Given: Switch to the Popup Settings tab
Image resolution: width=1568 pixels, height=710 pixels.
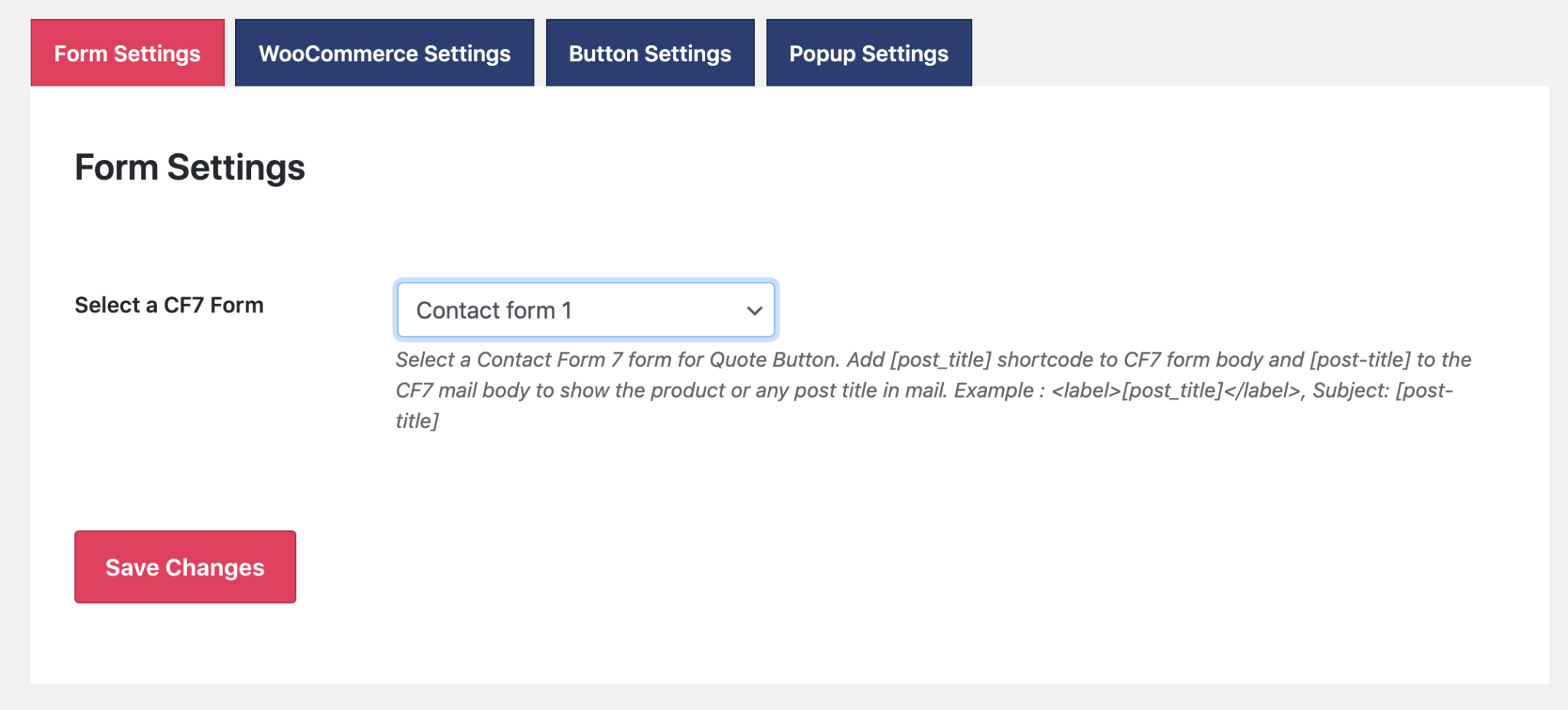Looking at the screenshot, I should pyautogui.click(x=869, y=52).
